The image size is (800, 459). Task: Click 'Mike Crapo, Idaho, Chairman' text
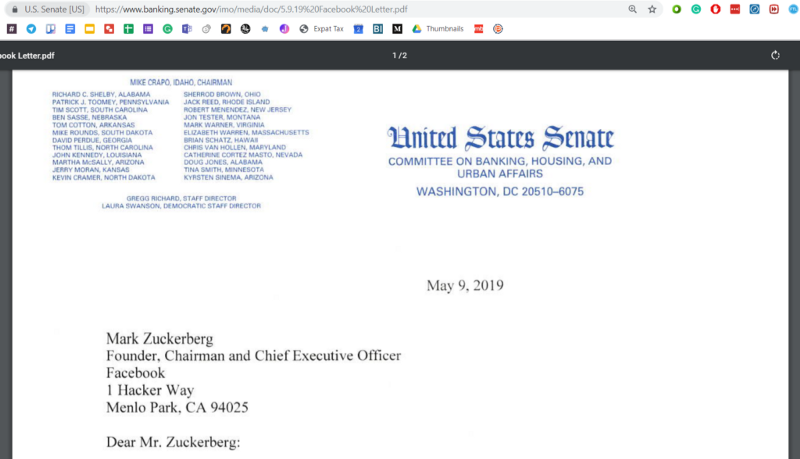point(181,82)
